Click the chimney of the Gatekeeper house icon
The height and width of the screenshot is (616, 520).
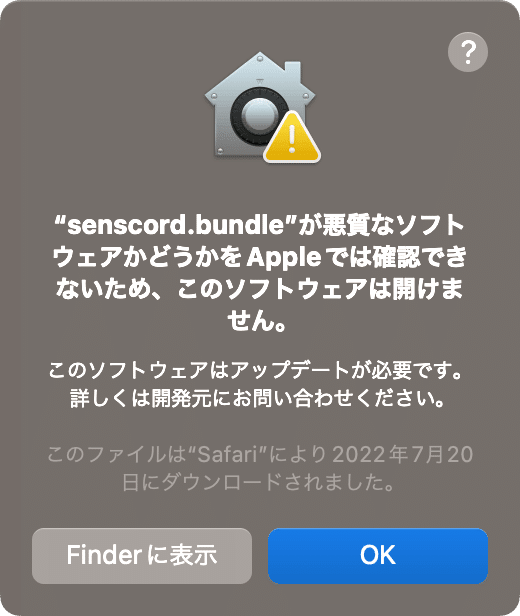click(x=293, y=72)
